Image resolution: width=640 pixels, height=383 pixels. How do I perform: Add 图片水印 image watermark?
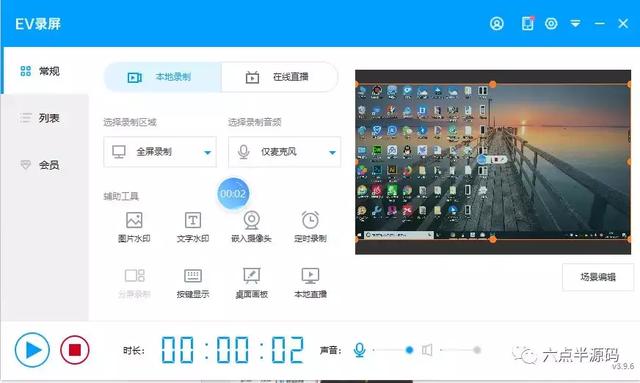point(134,227)
